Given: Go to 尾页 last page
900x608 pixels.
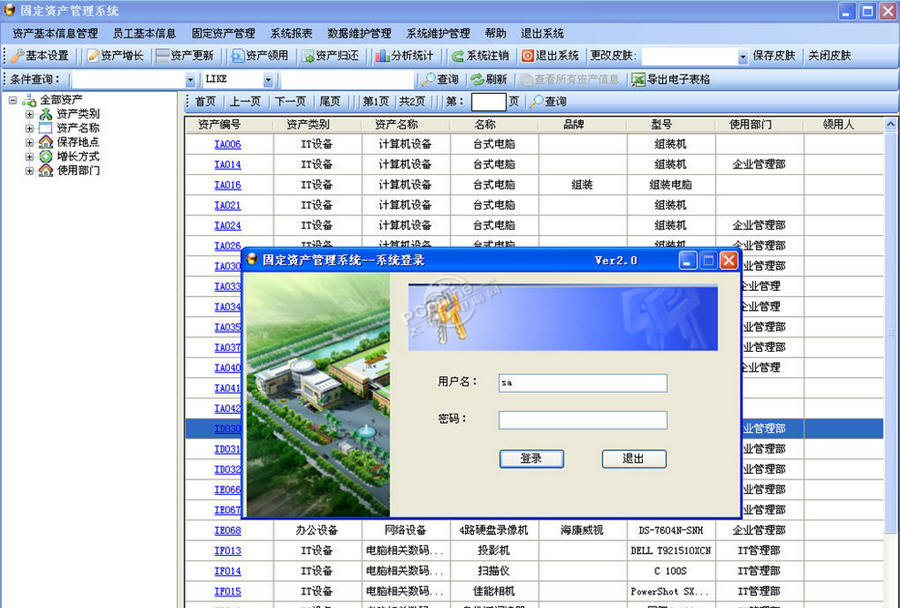Looking at the screenshot, I should [329, 102].
